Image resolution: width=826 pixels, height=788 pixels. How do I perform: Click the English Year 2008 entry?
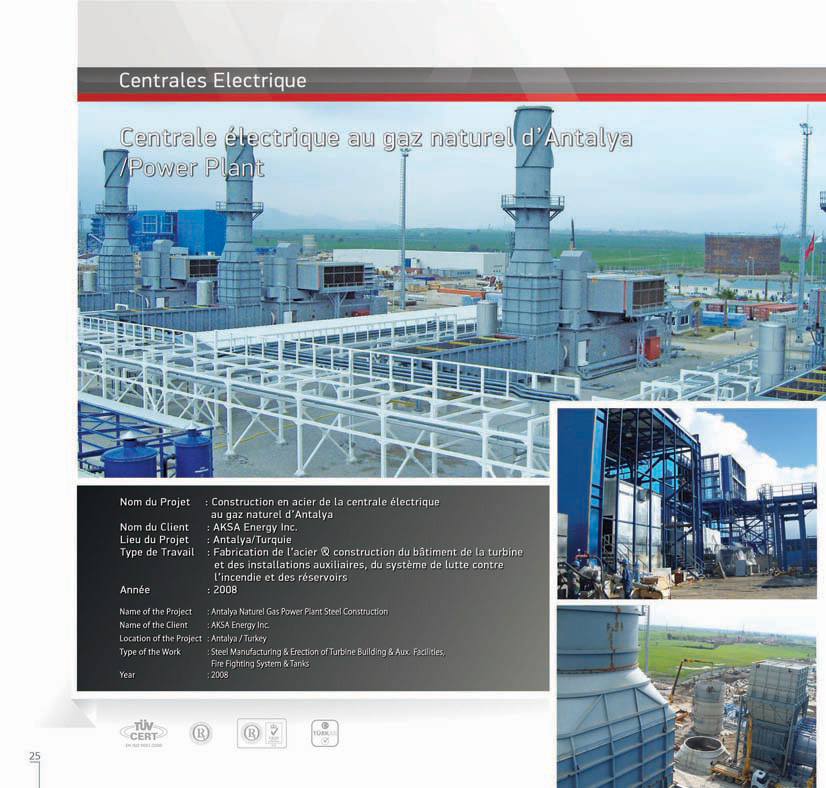tap(174, 675)
